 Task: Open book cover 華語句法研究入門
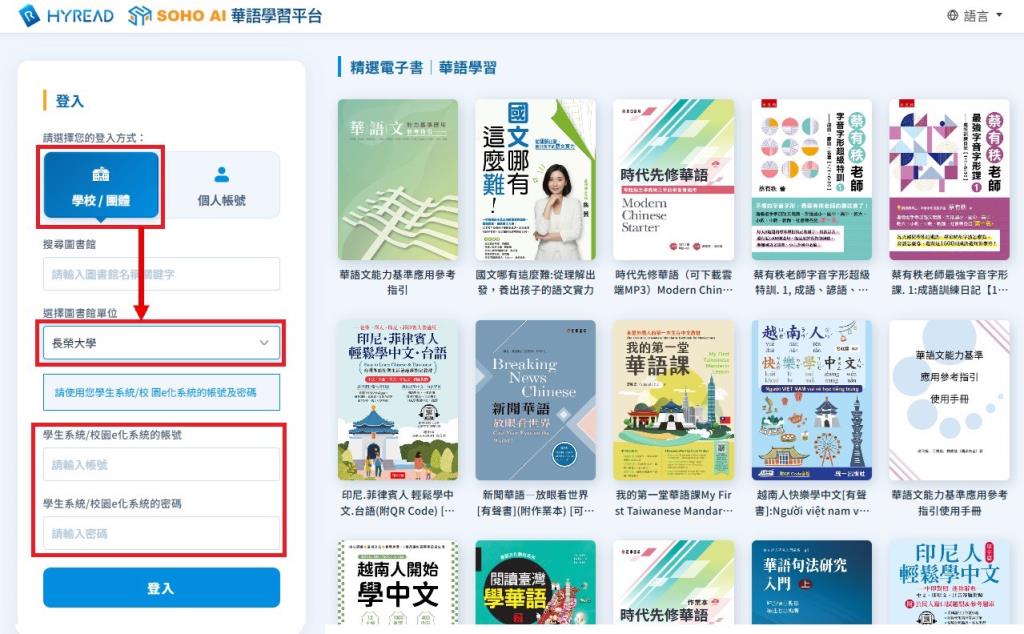pyautogui.click(x=812, y=582)
